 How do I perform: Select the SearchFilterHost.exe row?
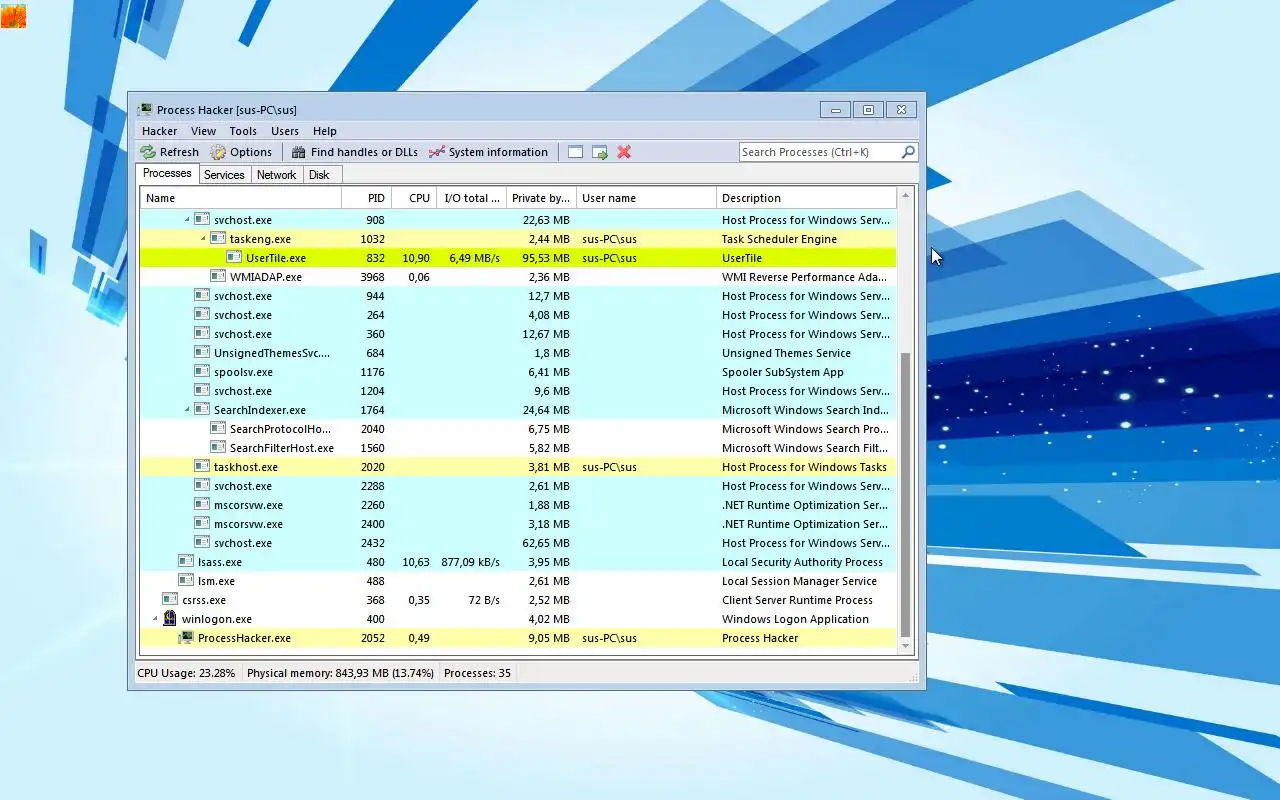tap(518, 448)
